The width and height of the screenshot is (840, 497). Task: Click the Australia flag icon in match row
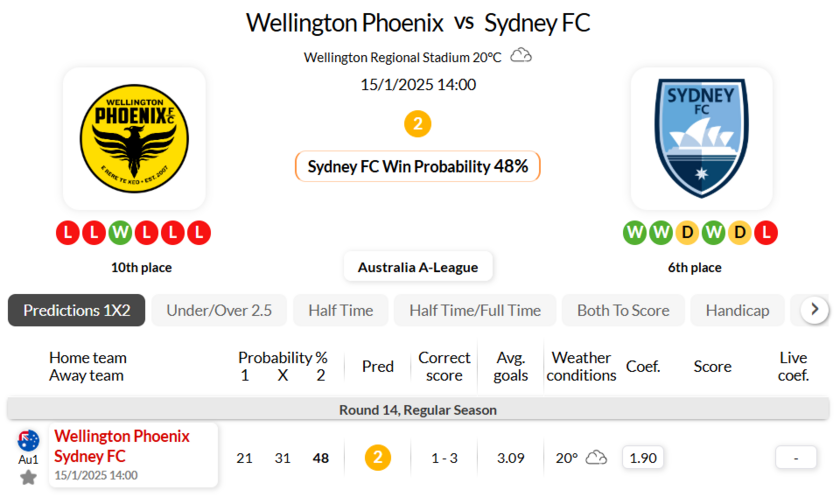[28, 440]
